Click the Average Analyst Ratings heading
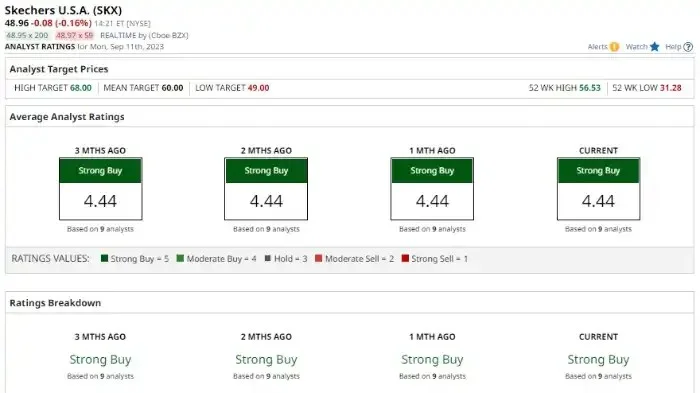Image resolution: width=700 pixels, height=393 pixels. coord(67,117)
